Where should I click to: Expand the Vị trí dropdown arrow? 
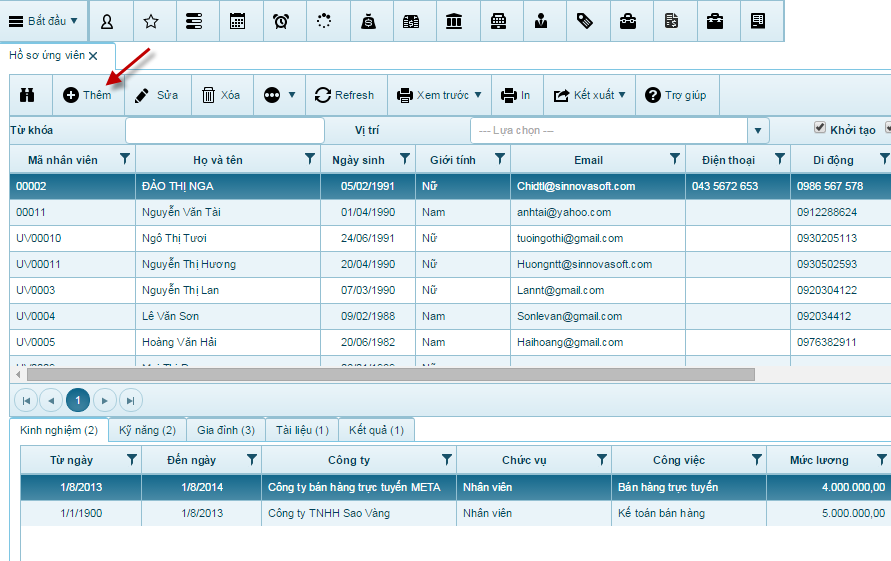click(758, 131)
